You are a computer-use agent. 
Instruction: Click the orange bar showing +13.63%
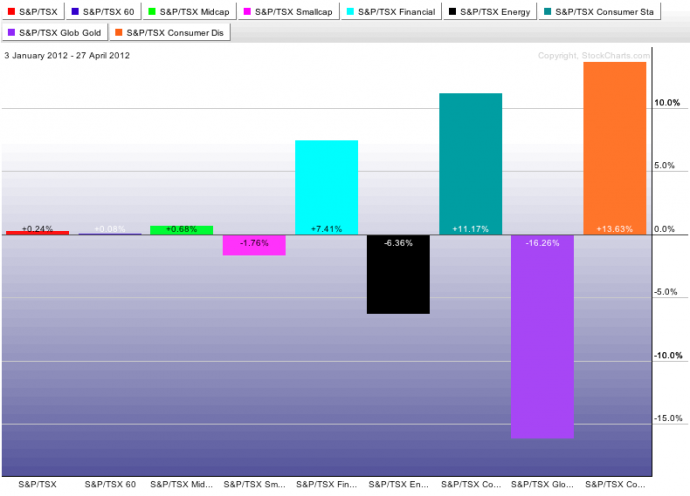(x=614, y=148)
